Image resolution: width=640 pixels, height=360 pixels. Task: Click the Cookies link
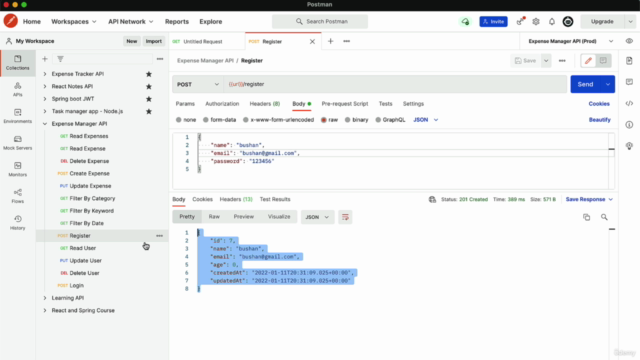(x=599, y=104)
